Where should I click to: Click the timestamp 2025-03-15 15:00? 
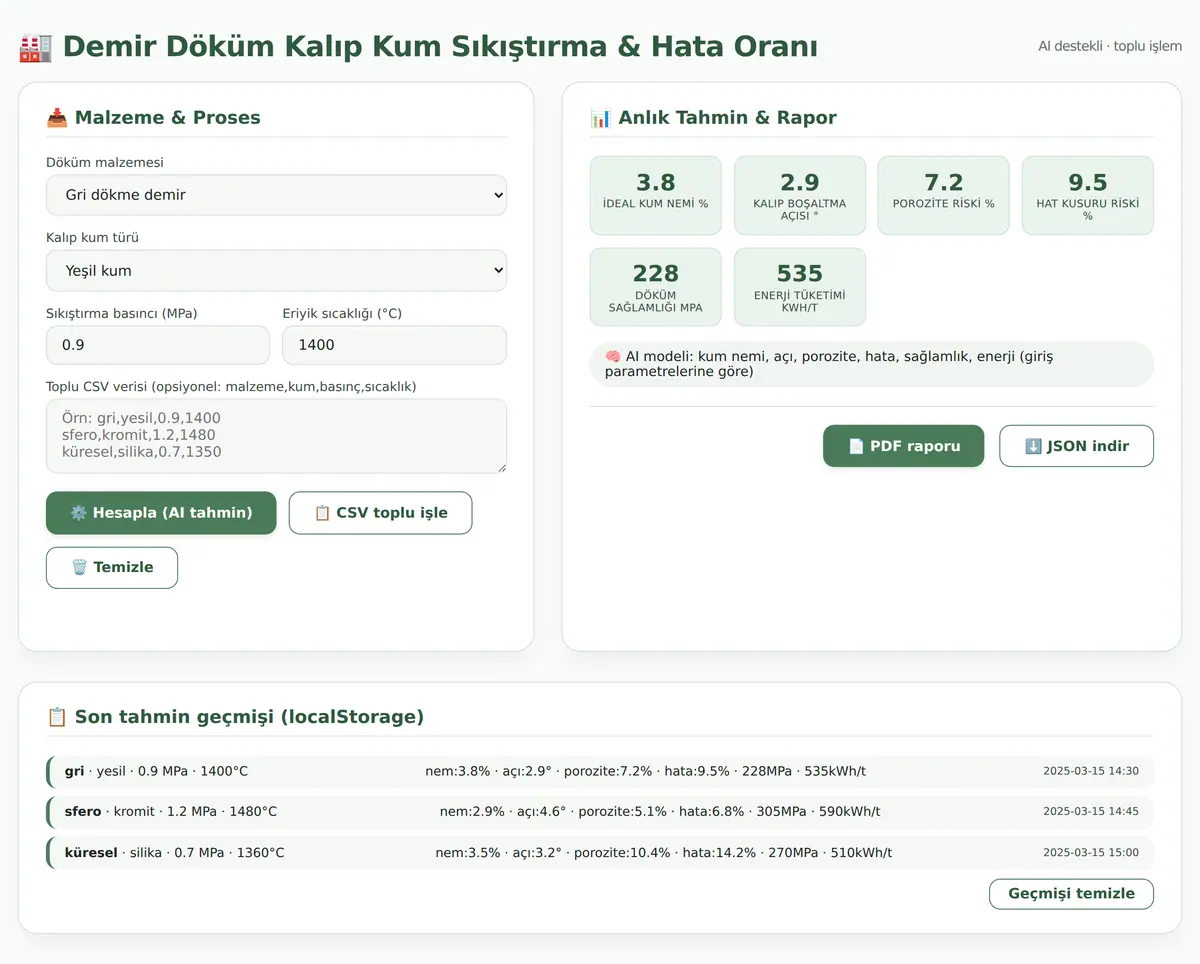coord(1091,853)
